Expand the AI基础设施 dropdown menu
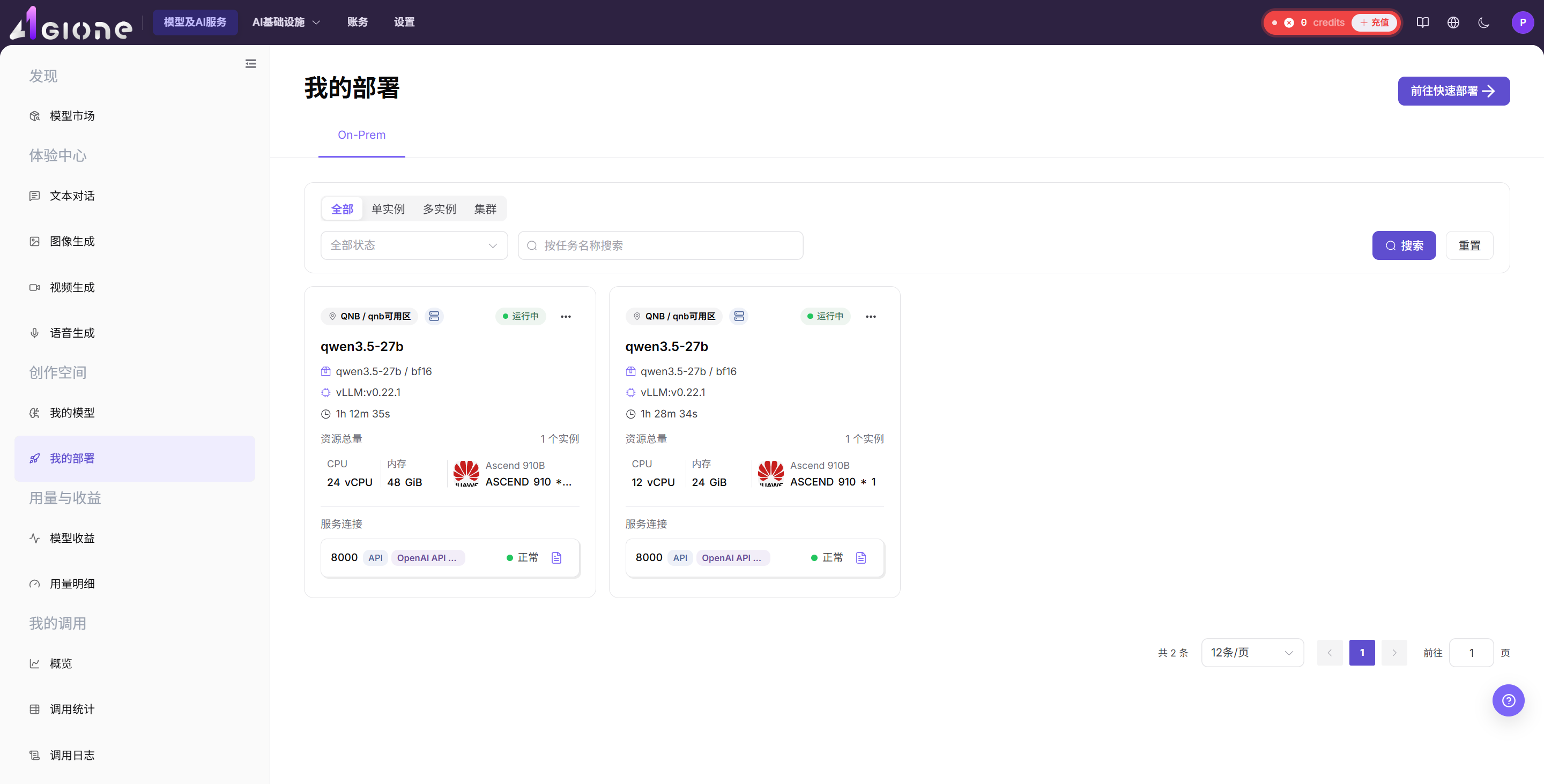Screen dimensions: 1544x784 pos(286,22)
